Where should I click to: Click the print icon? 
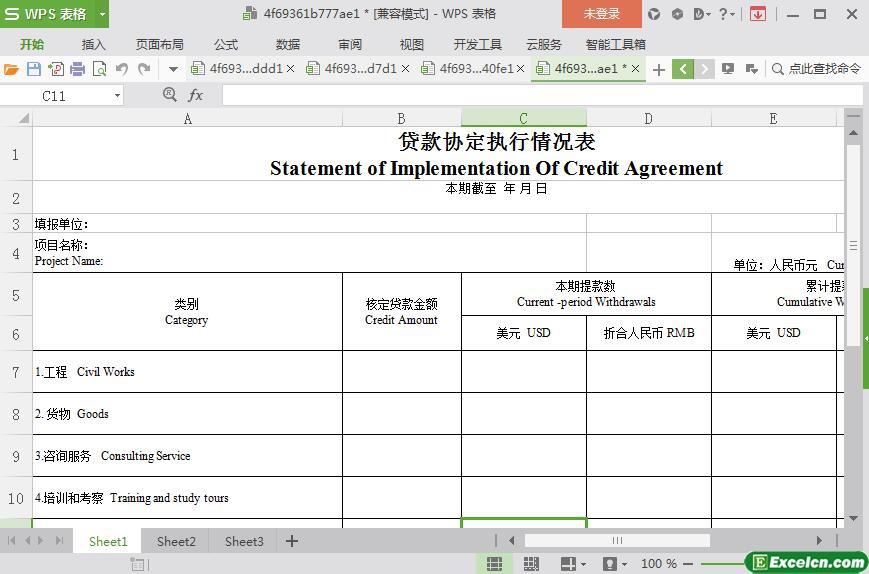77,69
